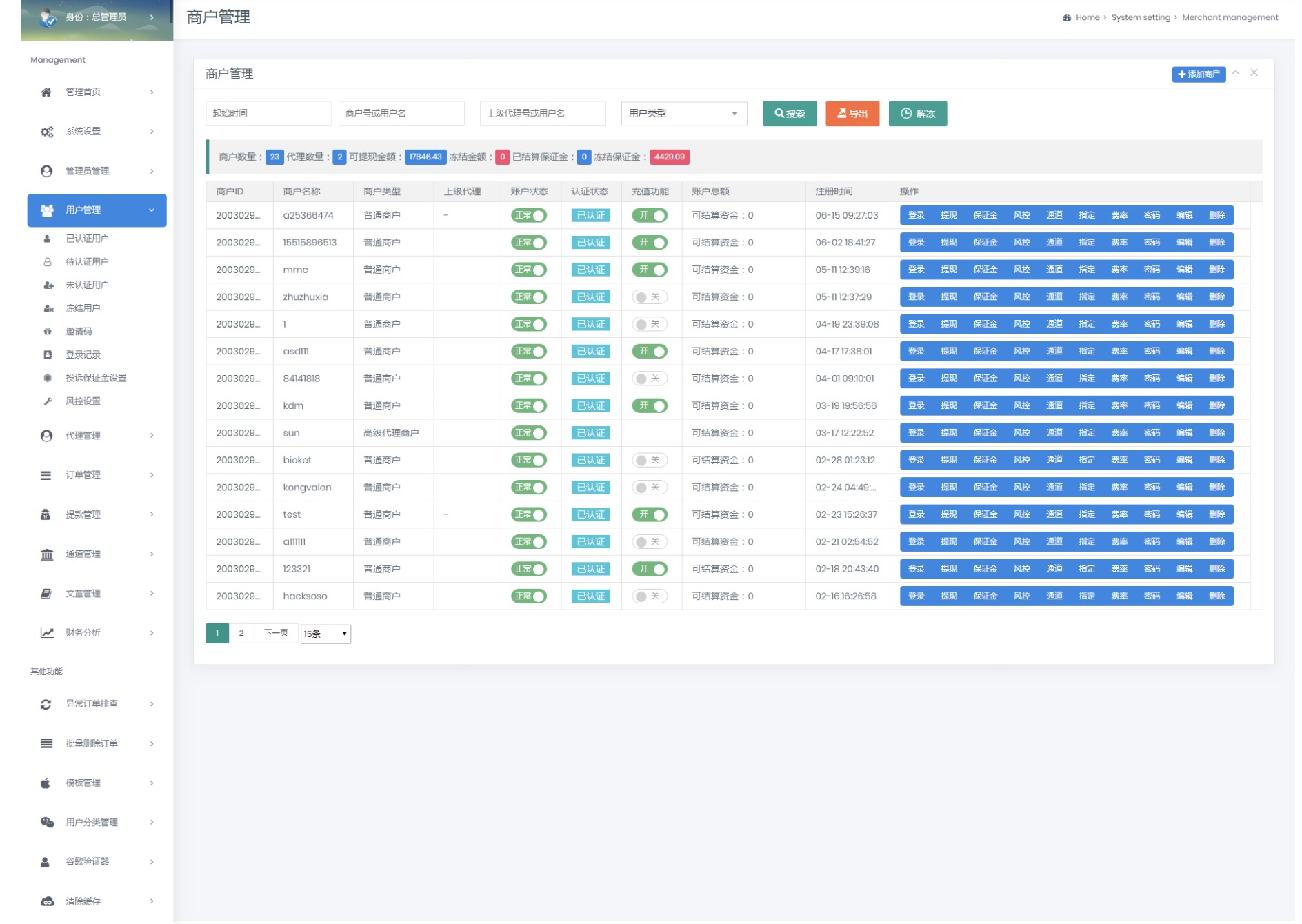This screenshot has width=1302, height=924.
Task: Click the gears icon beside 系统设置
Action: (46, 131)
